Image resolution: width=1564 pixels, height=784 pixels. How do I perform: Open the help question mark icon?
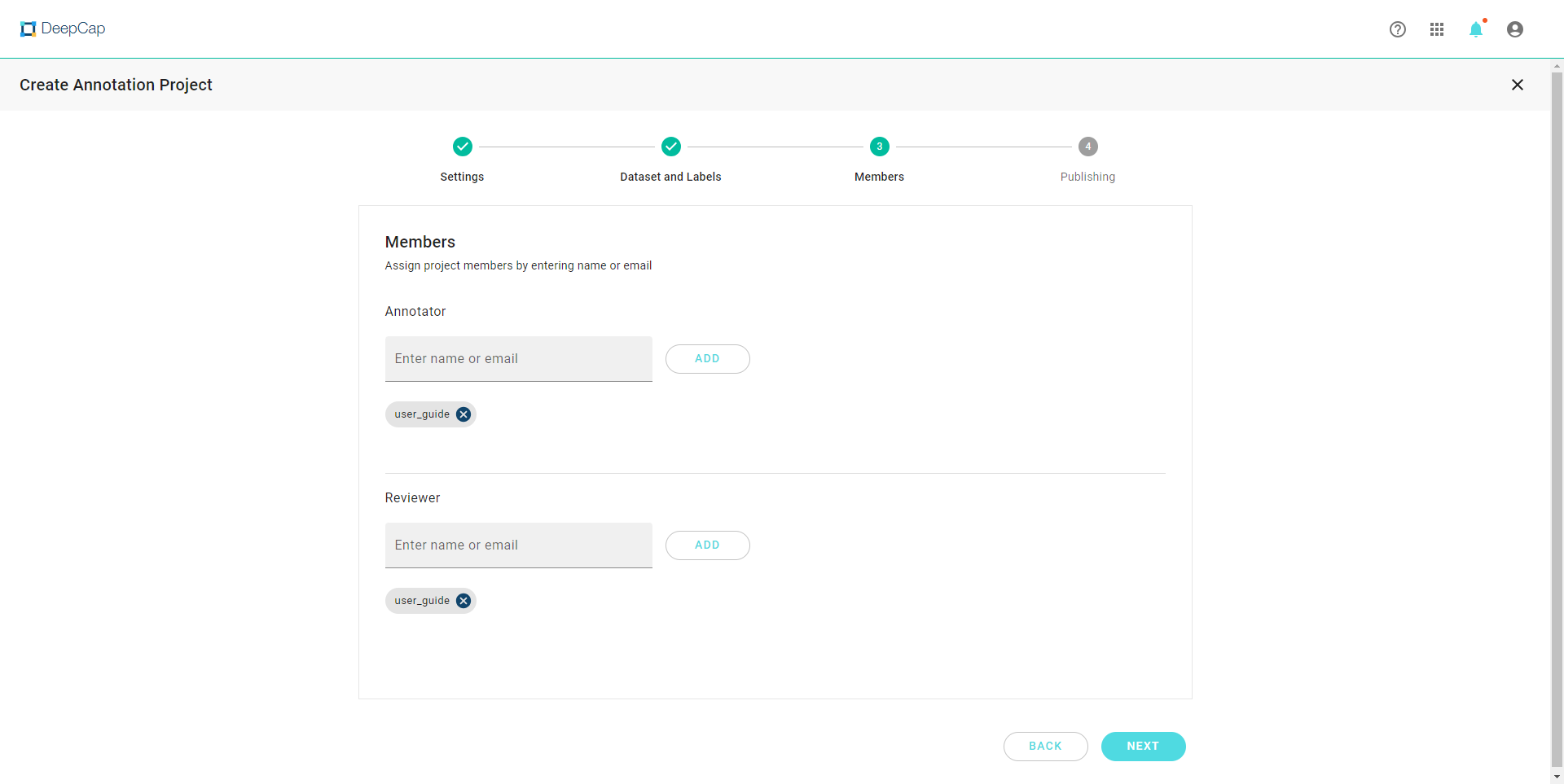coord(1398,29)
